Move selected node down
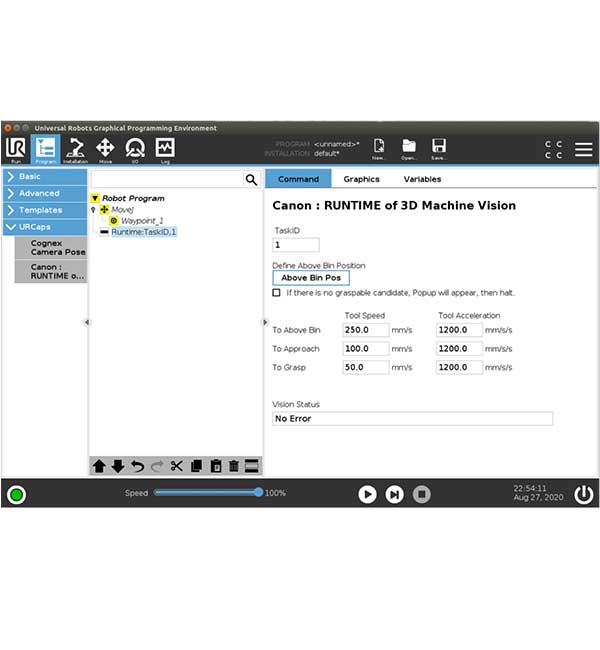 (118, 466)
